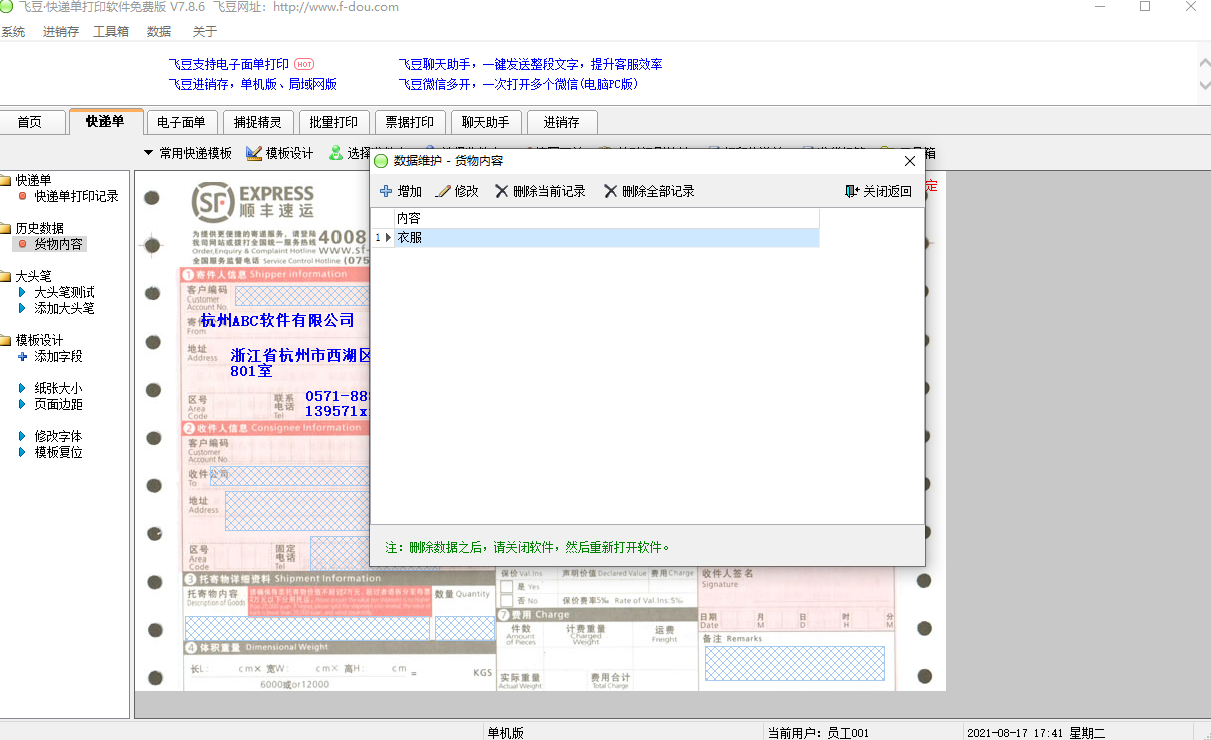Open the 飞豆聊天助手 link
The width and height of the screenshot is (1211, 740).
pyautogui.click(x=530, y=64)
